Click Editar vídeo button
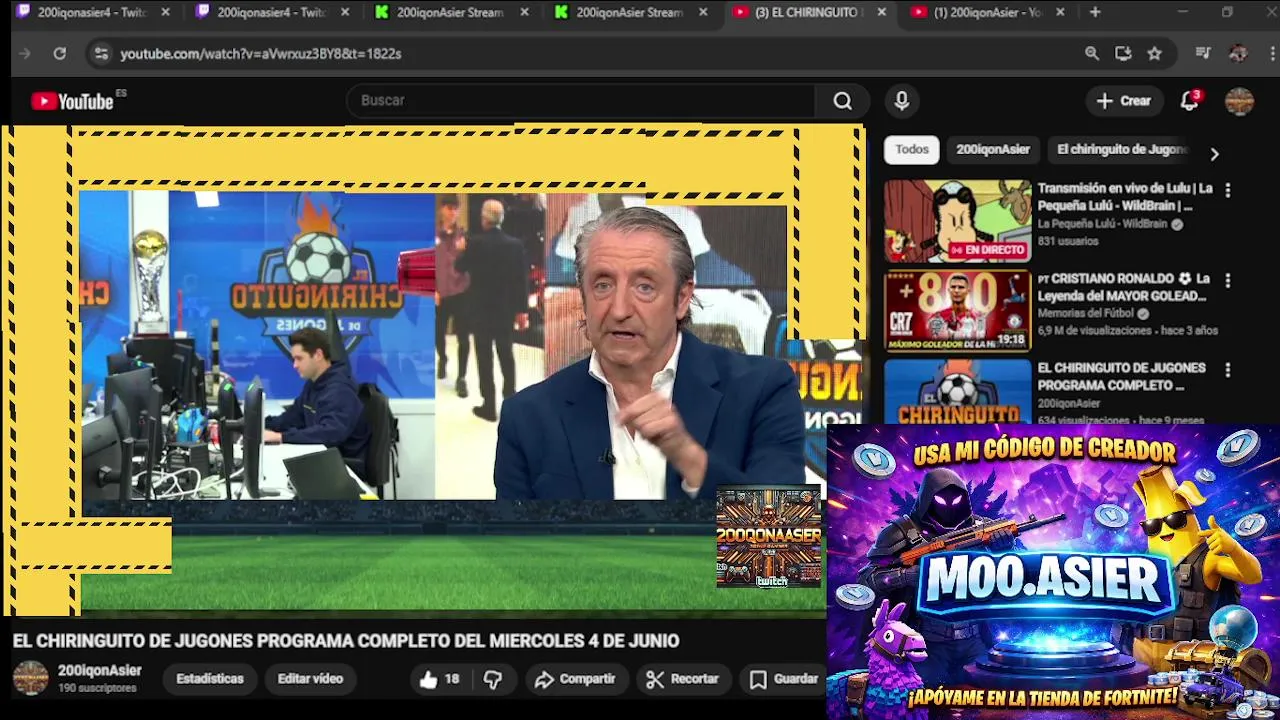This screenshot has width=1280, height=720. [310, 679]
